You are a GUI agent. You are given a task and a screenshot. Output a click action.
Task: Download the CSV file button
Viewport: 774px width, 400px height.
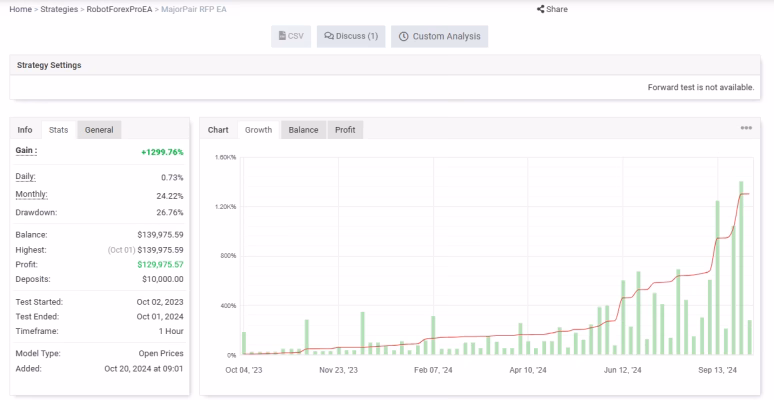point(291,36)
